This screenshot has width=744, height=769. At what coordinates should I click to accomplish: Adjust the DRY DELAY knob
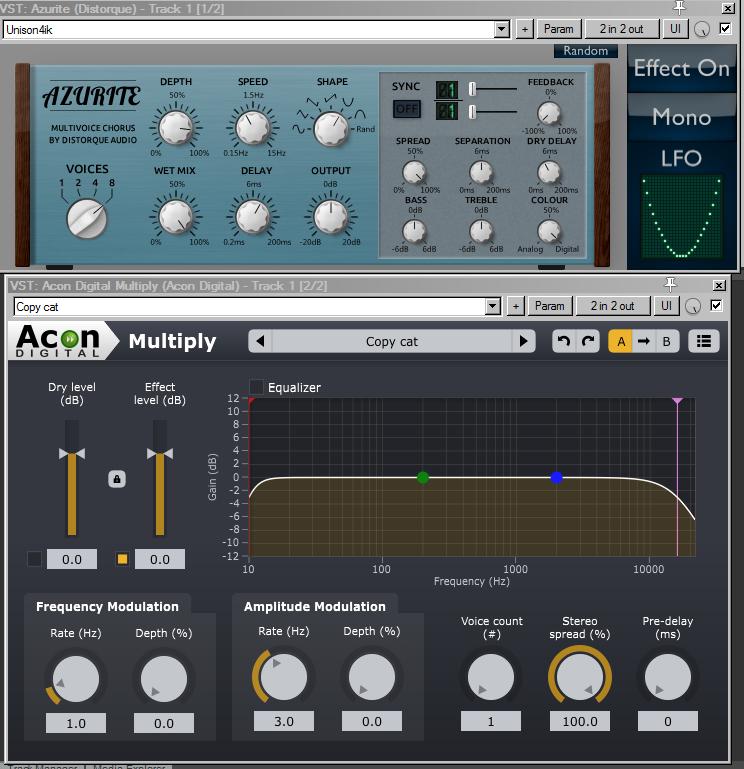(549, 173)
